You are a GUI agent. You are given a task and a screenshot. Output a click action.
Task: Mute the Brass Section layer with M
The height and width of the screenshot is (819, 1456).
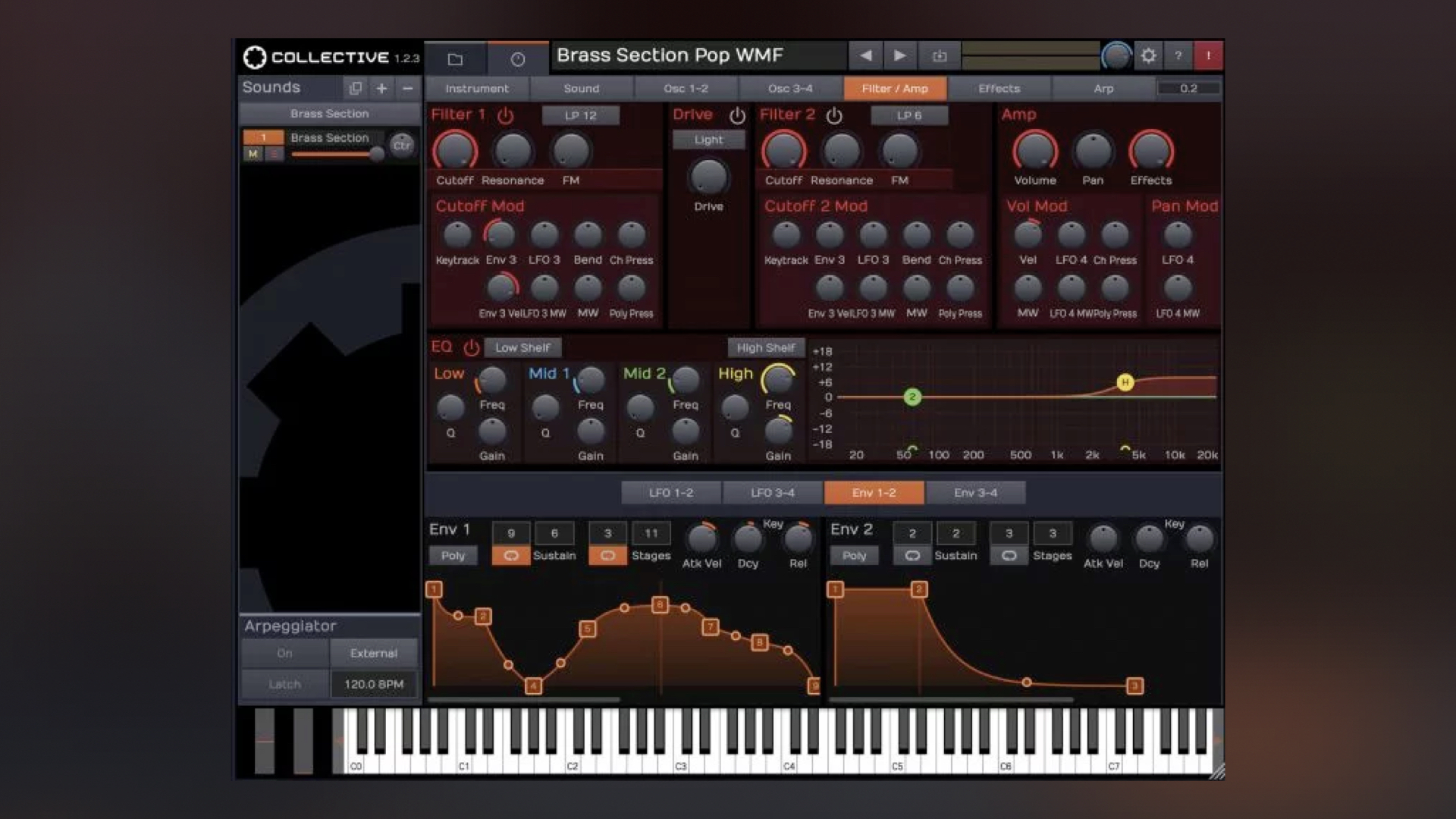coord(253,154)
